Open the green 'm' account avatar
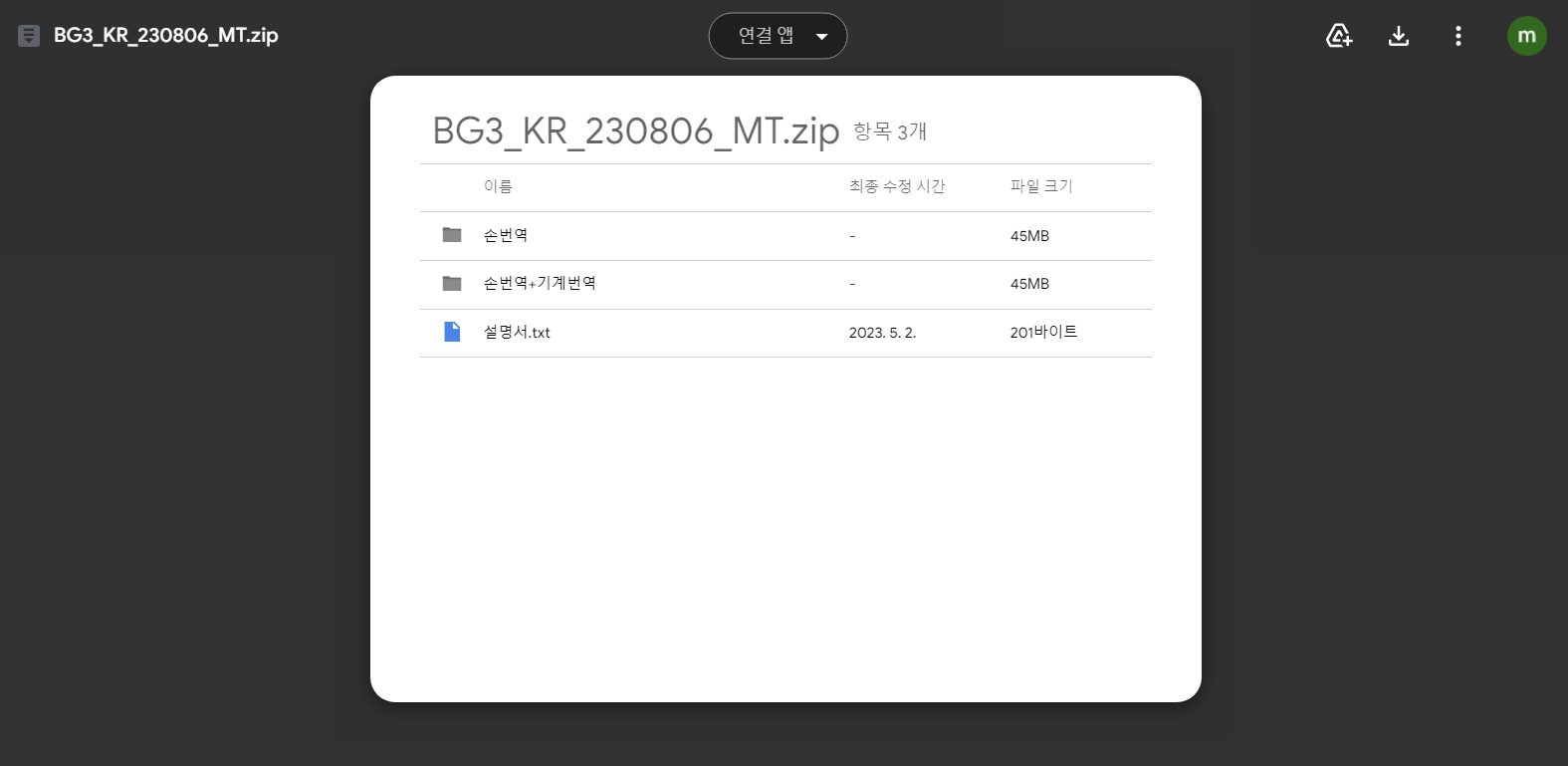The height and width of the screenshot is (766, 1568). (x=1527, y=36)
